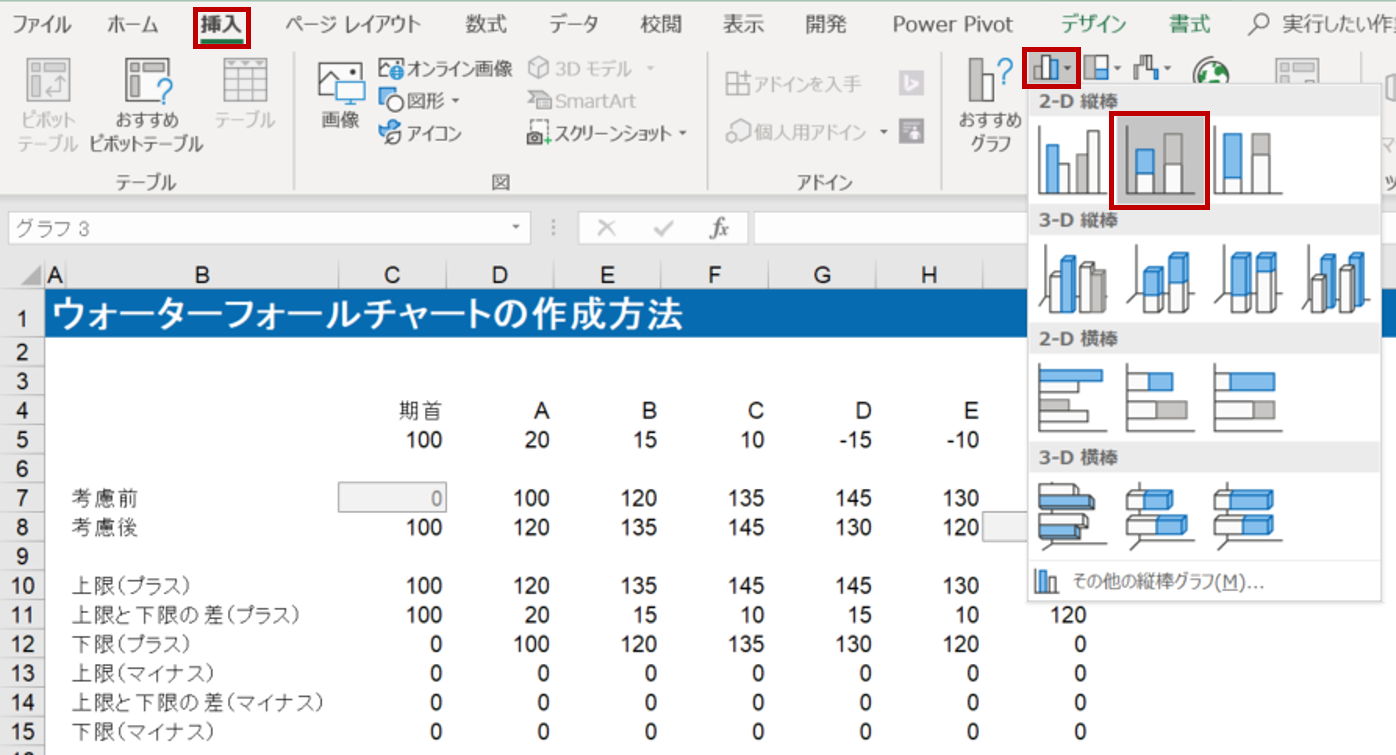Click the select-all corner triangle
Screen dimensions: 1396x755
pyautogui.click(x=30, y=275)
